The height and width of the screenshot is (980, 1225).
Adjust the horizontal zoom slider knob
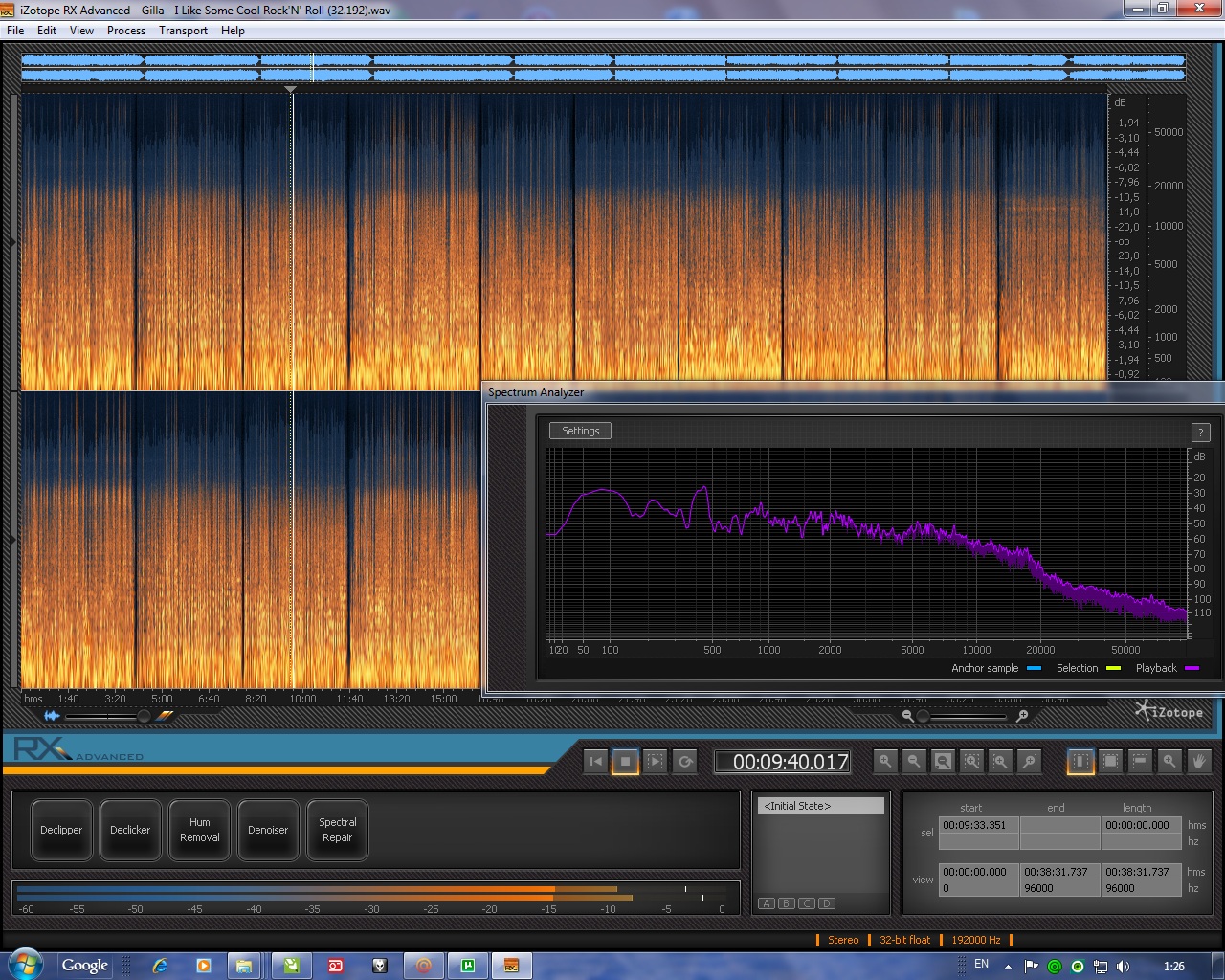tap(923, 716)
